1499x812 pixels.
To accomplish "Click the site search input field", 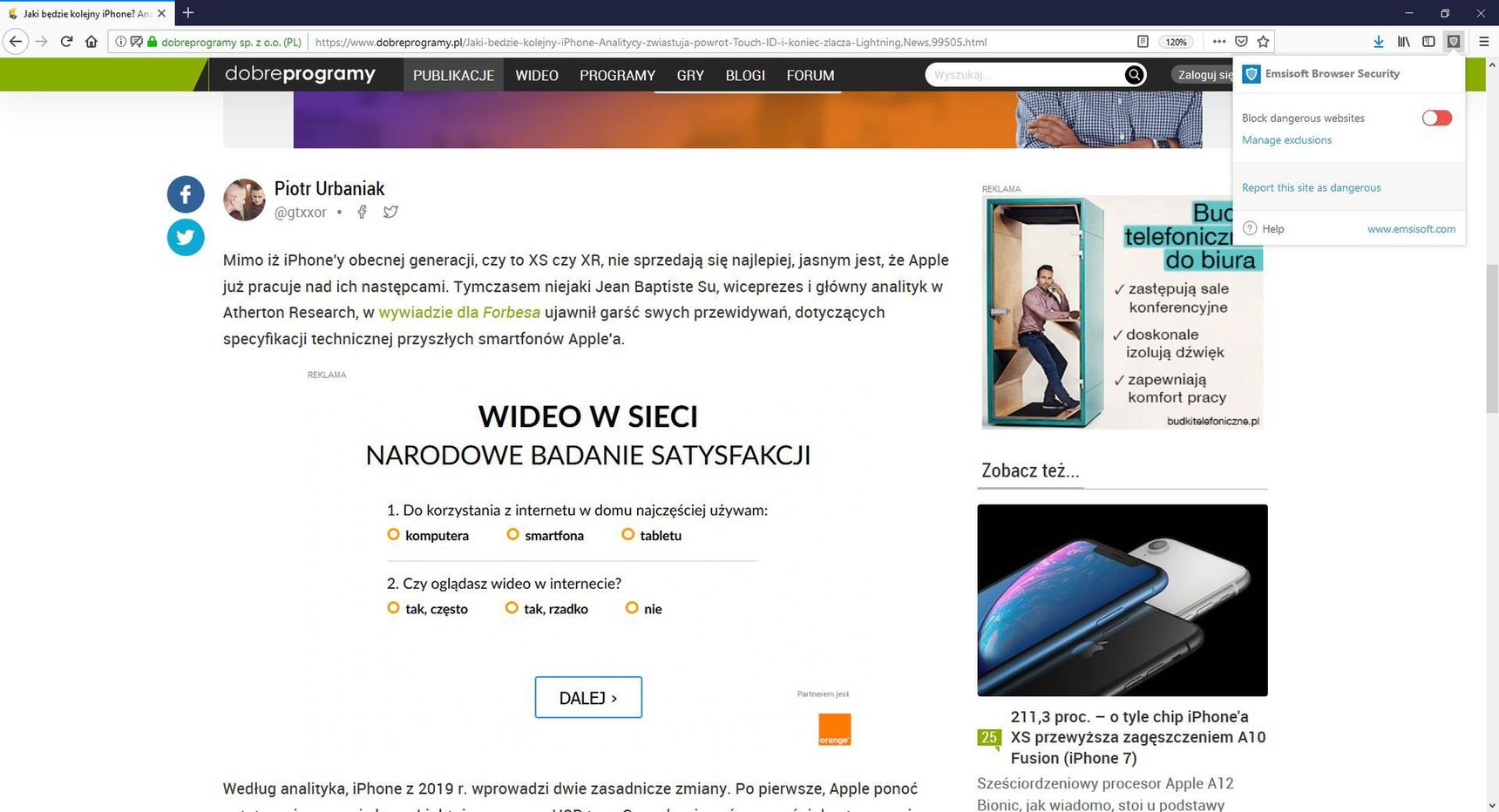I will click(x=1025, y=75).
